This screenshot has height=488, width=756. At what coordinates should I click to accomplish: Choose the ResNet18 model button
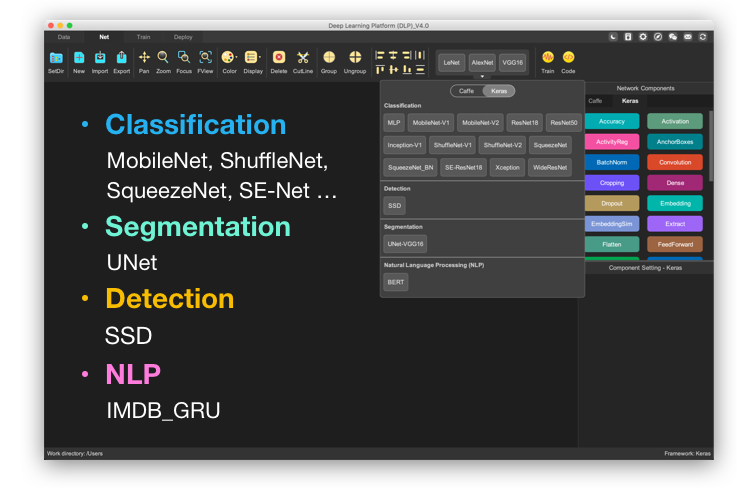click(x=524, y=122)
